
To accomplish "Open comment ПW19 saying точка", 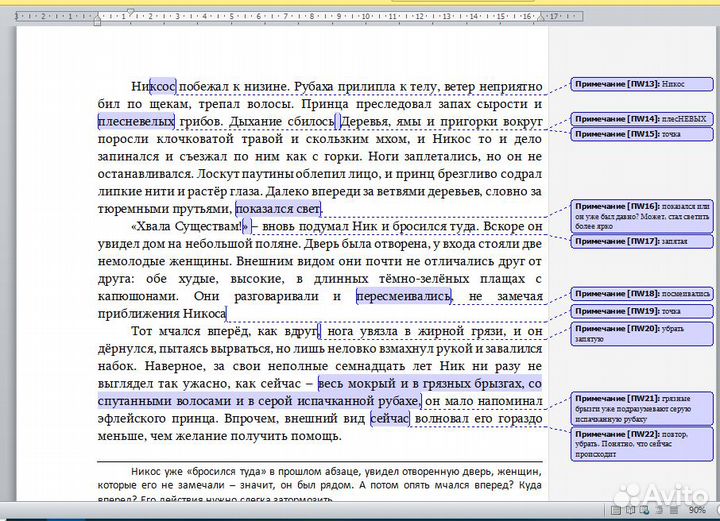I will (x=642, y=311).
